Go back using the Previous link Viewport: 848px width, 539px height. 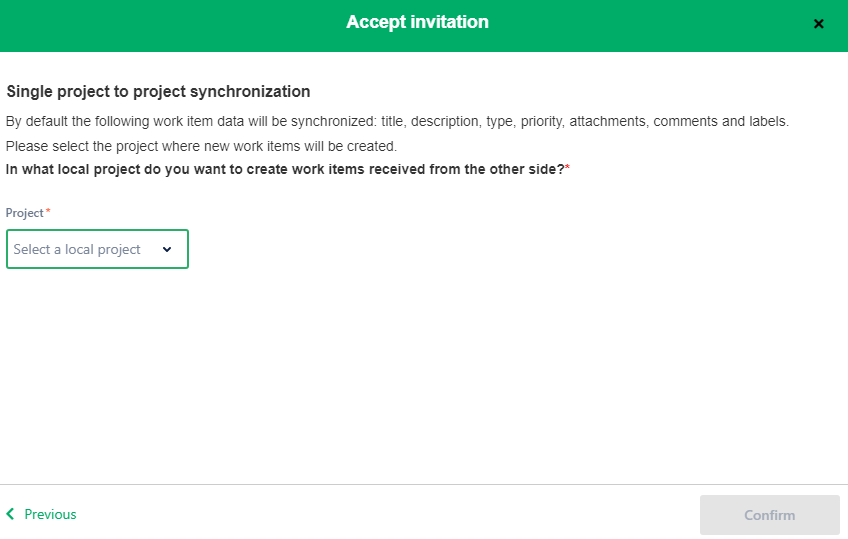coord(50,514)
